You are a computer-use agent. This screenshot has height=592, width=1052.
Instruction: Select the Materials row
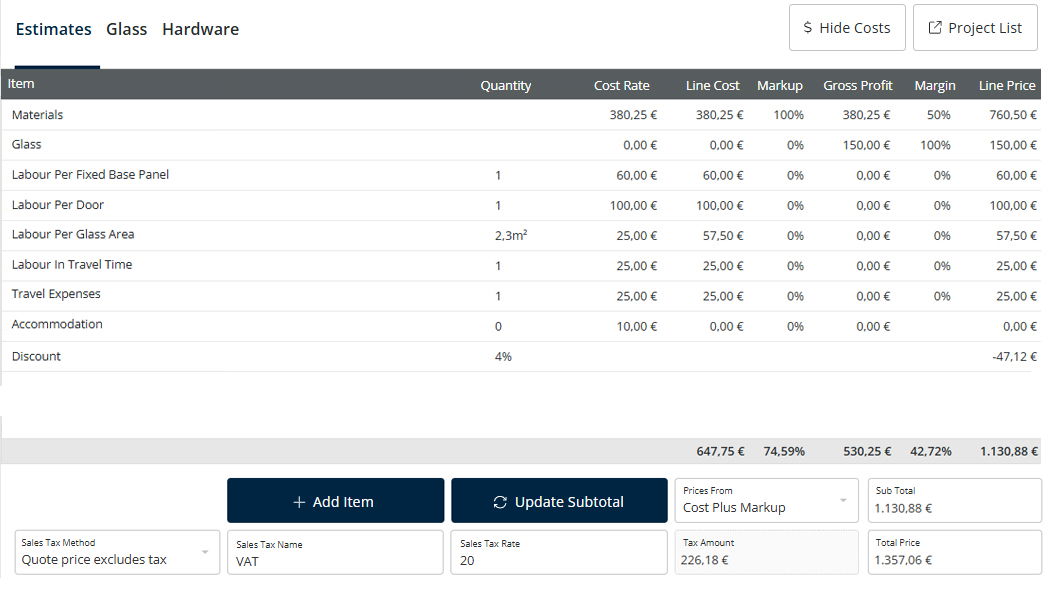point(37,115)
